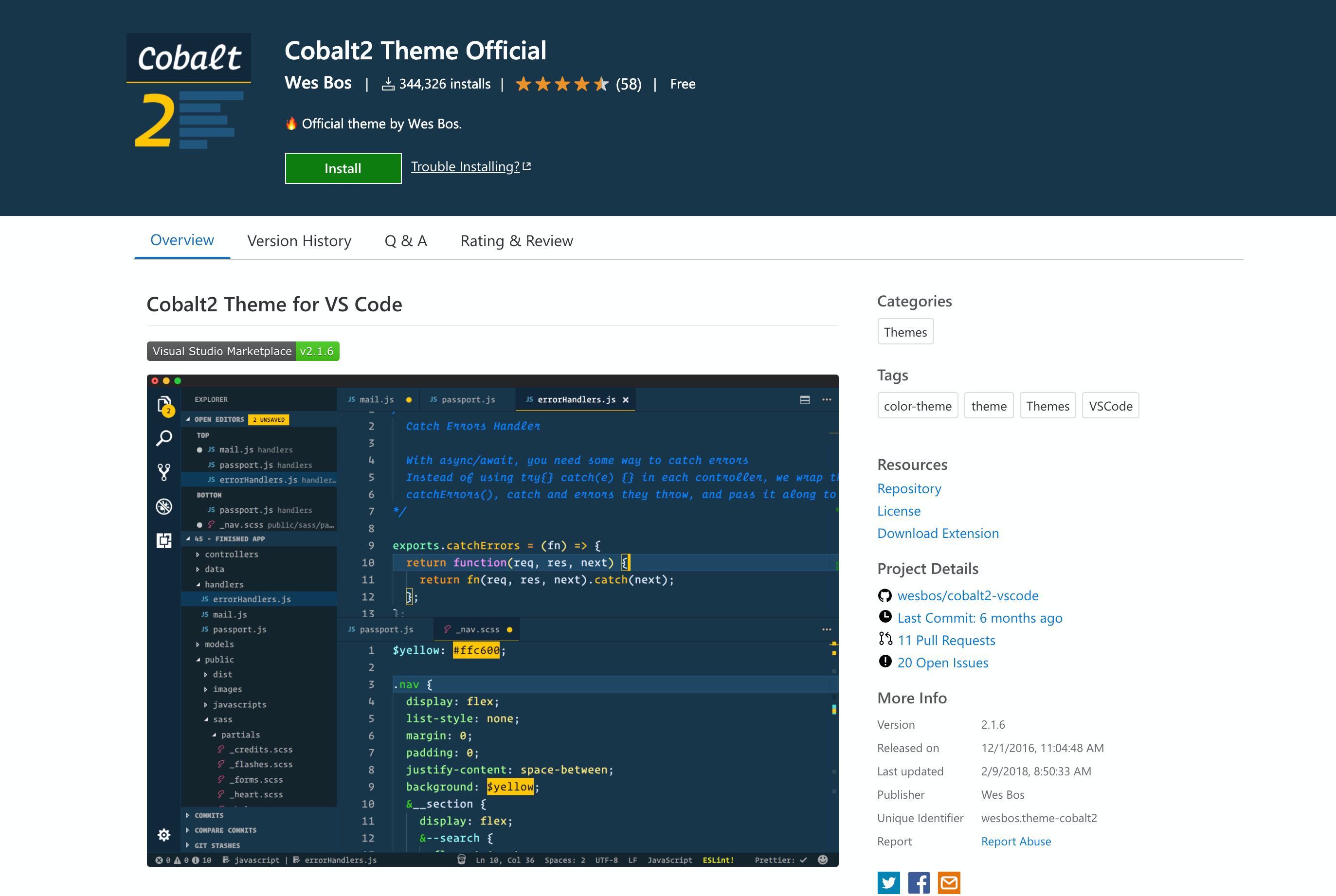
Task: Open the 20 Open Issues link
Action: [942, 663]
